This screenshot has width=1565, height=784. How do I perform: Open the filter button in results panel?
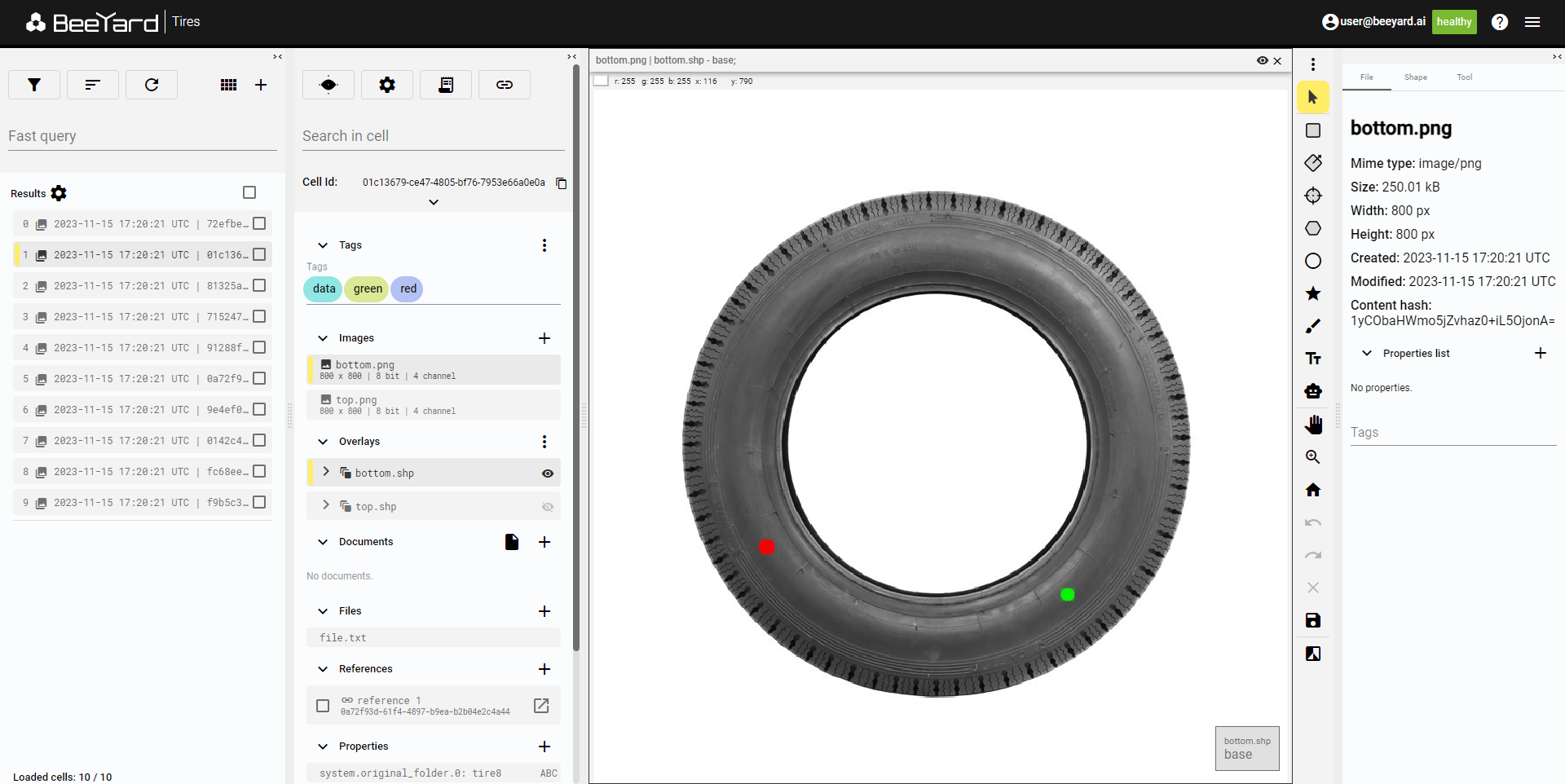pyautogui.click(x=34, y=85)
